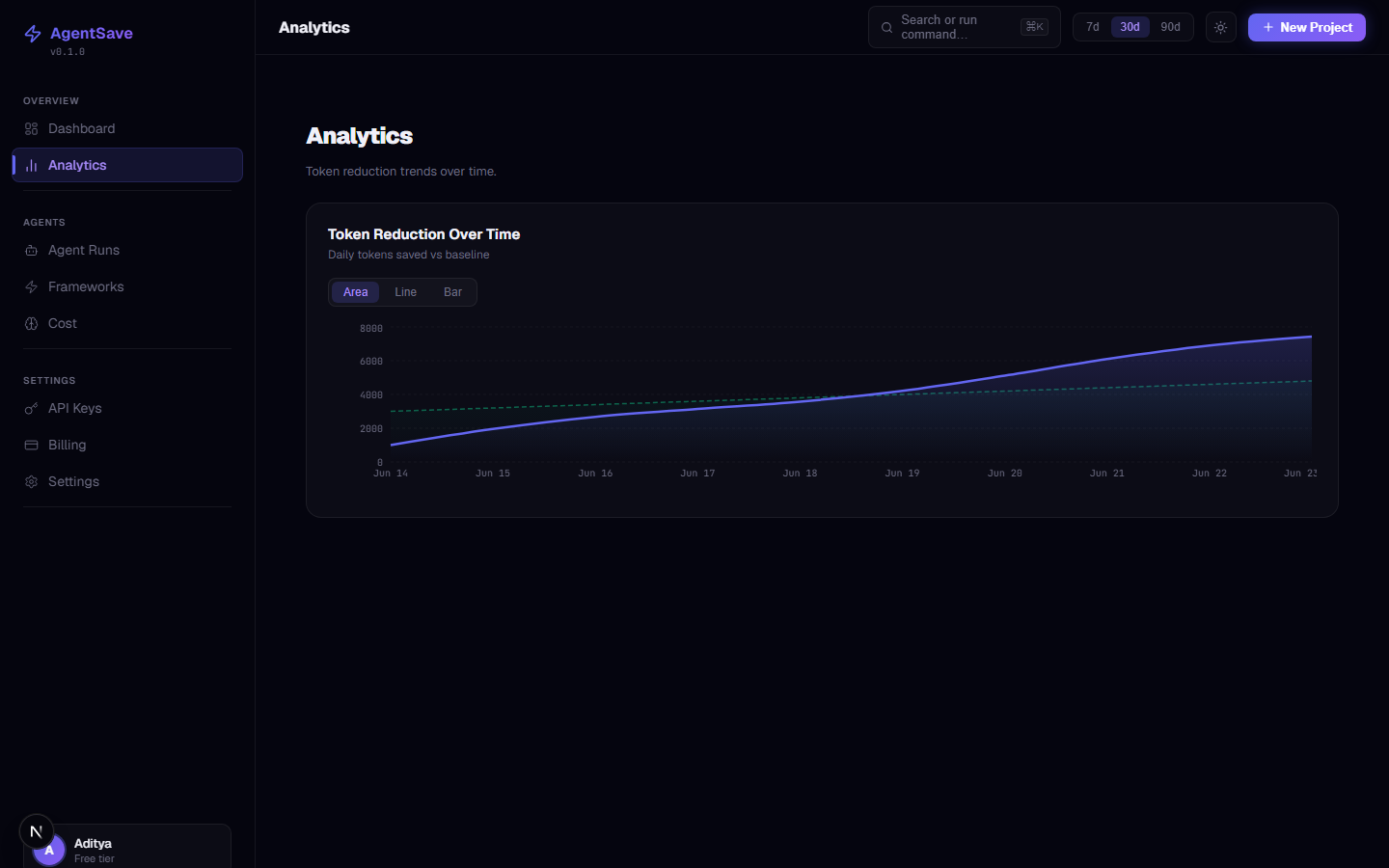Select the 30d time range
The height and width of the screenshot is (868, 1389).
(x=1130, y=27)
